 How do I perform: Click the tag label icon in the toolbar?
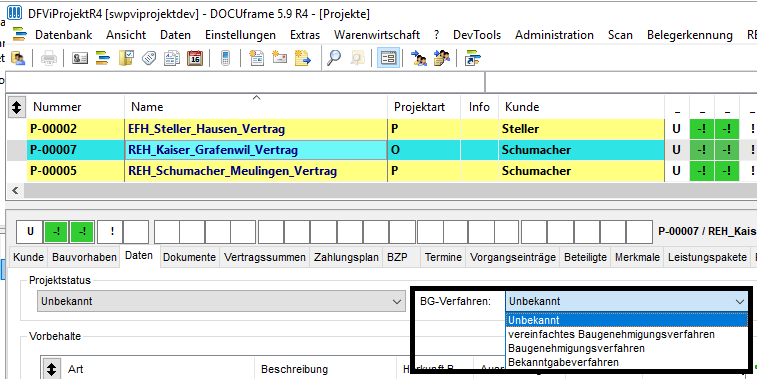pos(149,58)
